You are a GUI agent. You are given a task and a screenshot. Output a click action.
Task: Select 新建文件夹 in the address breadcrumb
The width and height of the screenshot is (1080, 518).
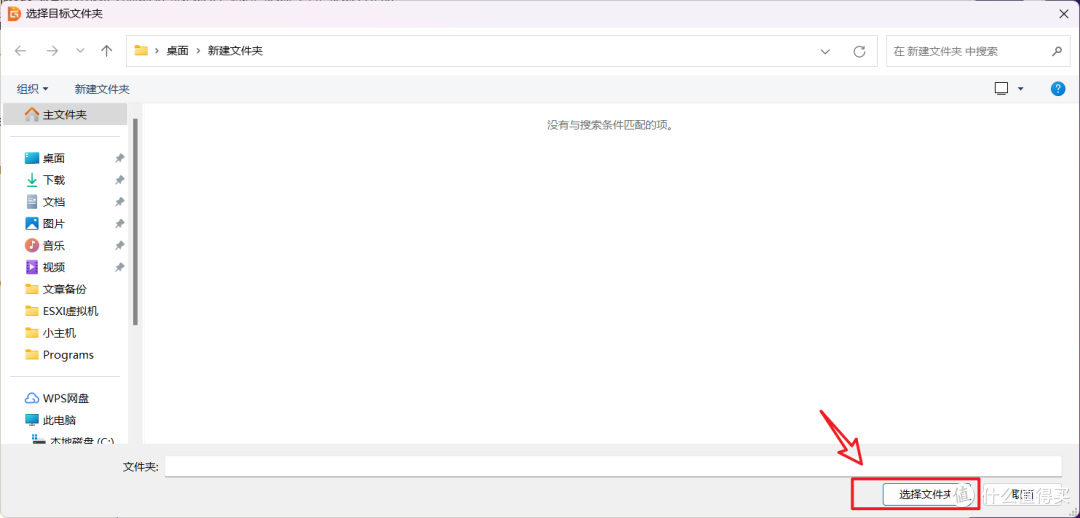tap(235, 51)
